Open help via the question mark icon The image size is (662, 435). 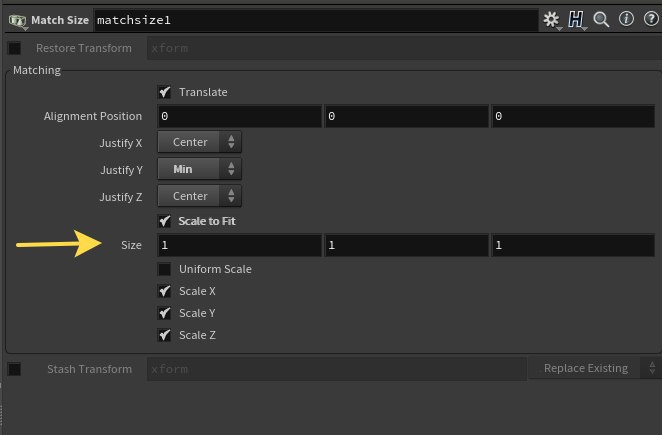(x=651, y=19)
